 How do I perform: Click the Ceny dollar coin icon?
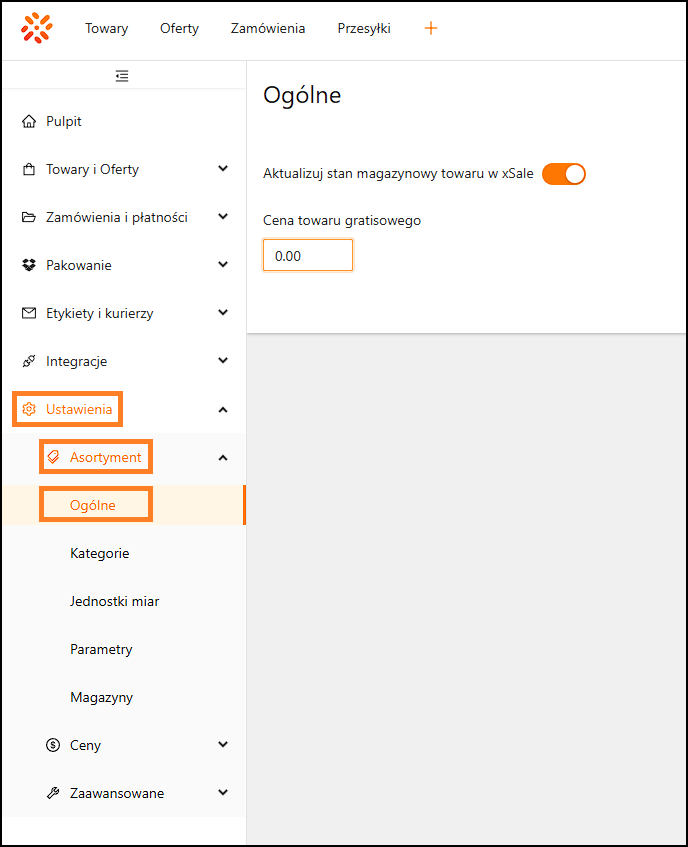[x=53, y=746]
